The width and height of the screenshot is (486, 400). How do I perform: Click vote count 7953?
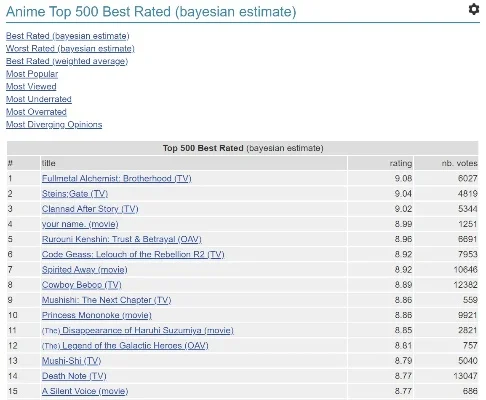pos(468,254)
